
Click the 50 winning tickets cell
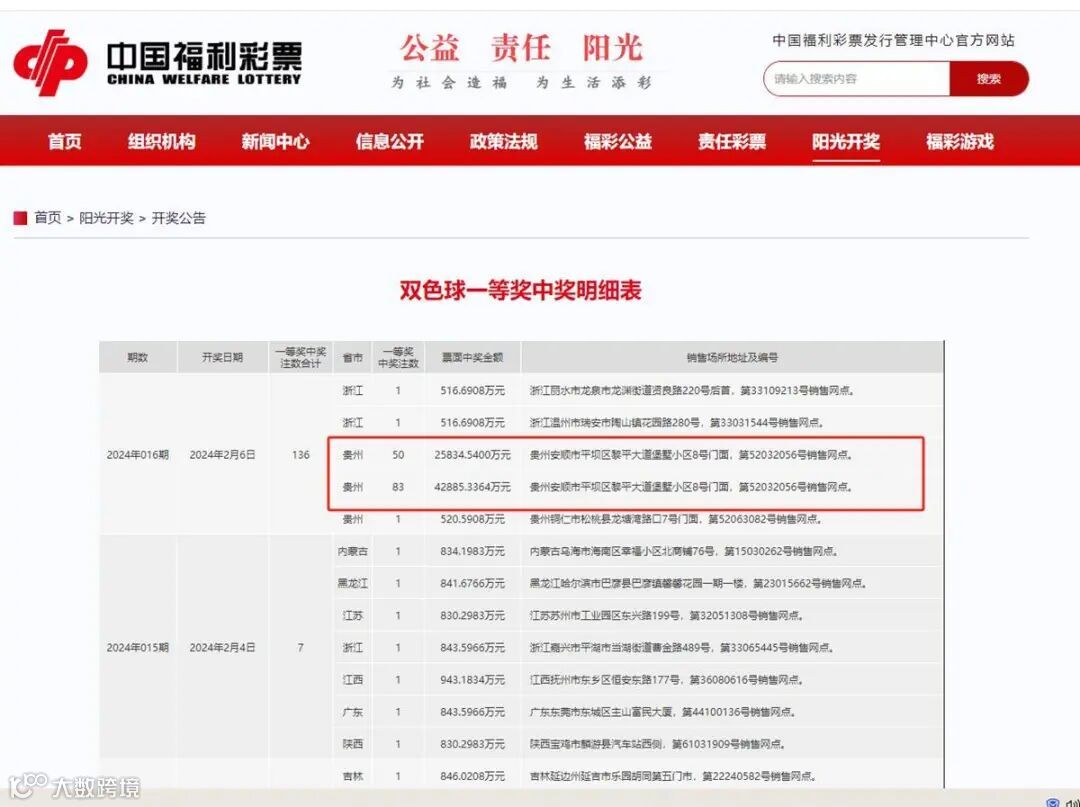click(x=398, y=455)
